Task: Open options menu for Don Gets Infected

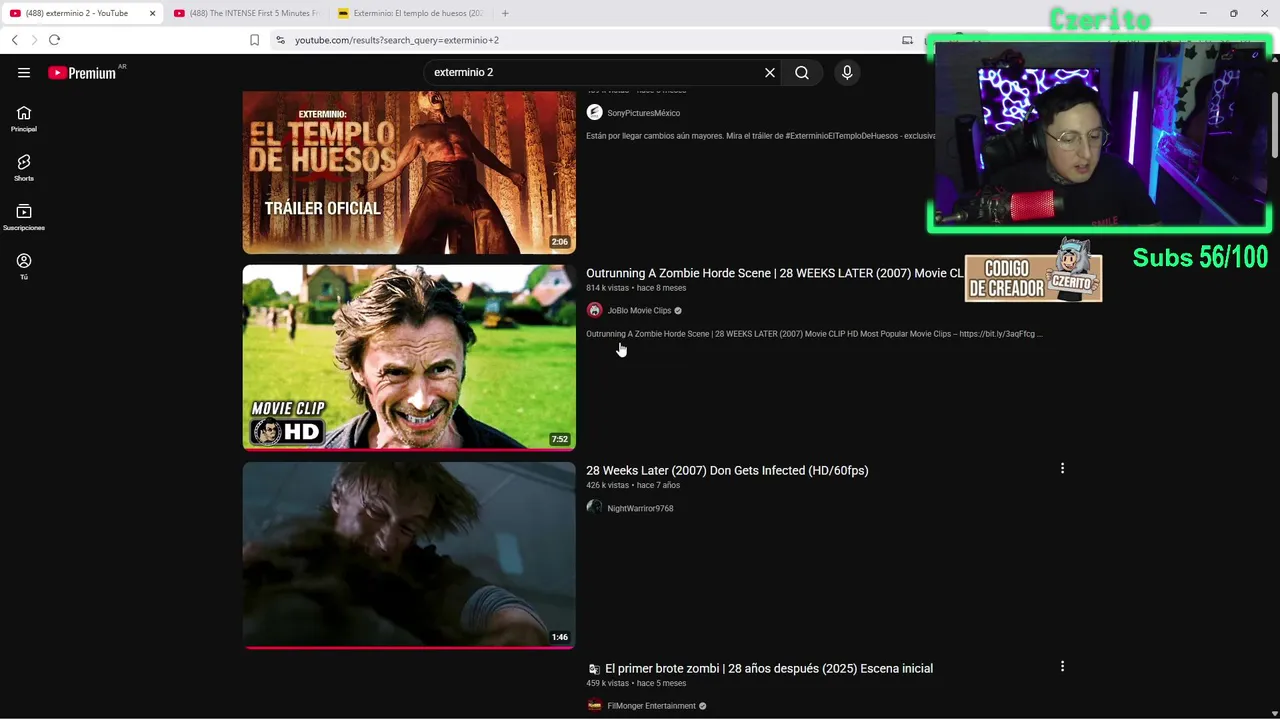Action: pyautogui.click(x=1062, y=468)
